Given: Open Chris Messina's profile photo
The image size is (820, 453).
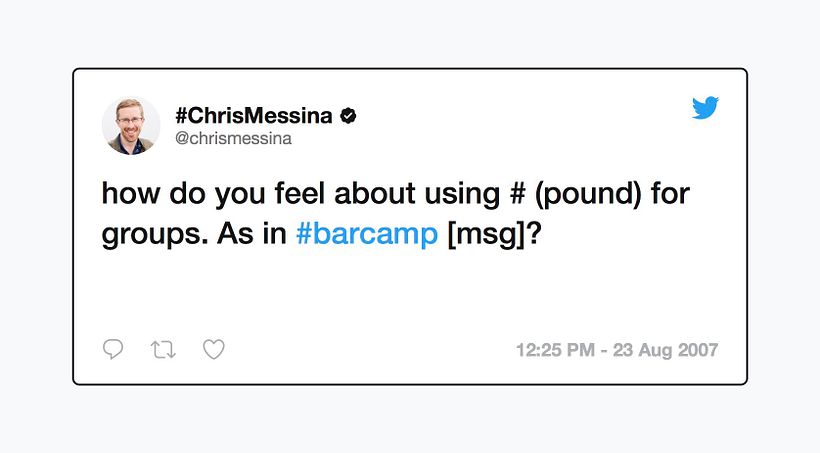Looking at the screenshot, I should (x=130, y=126).
